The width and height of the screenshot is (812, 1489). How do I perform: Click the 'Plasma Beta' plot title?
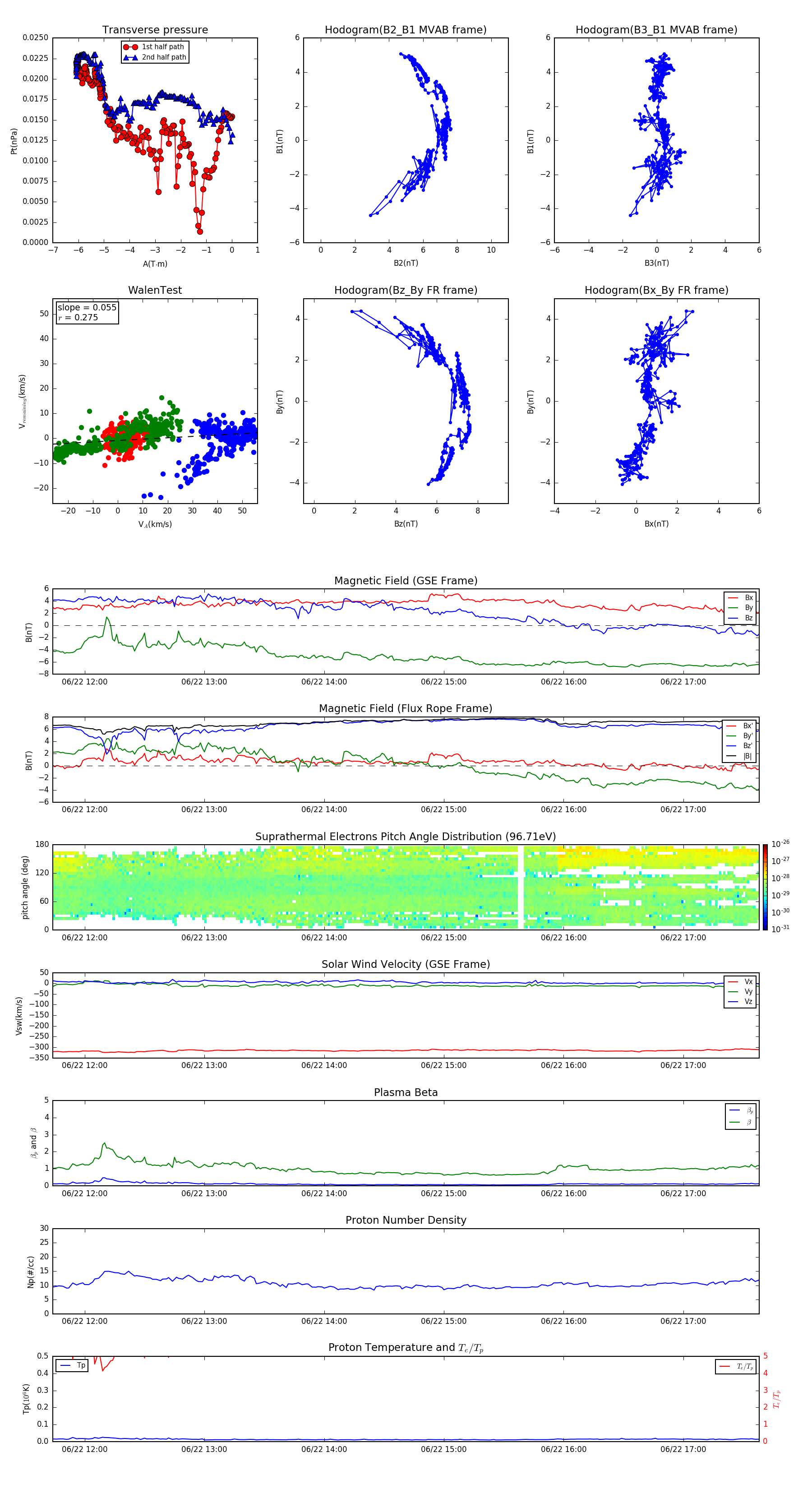[x=406, y=1093]
